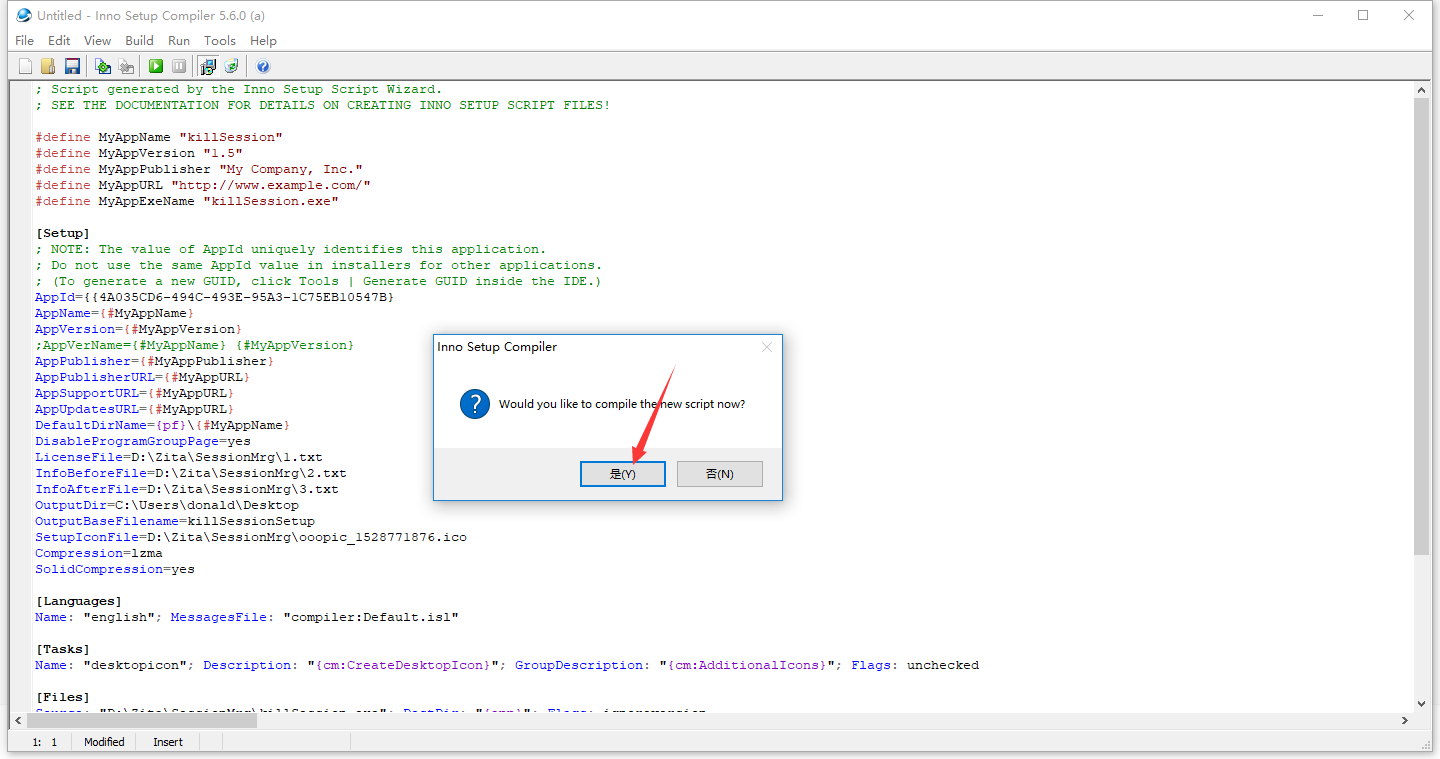Click the AppPublisher={#MyAppPublisher} line
The height and width of the screenshot is (759, 1440).
pyautogui.click(x=155, y=361)
